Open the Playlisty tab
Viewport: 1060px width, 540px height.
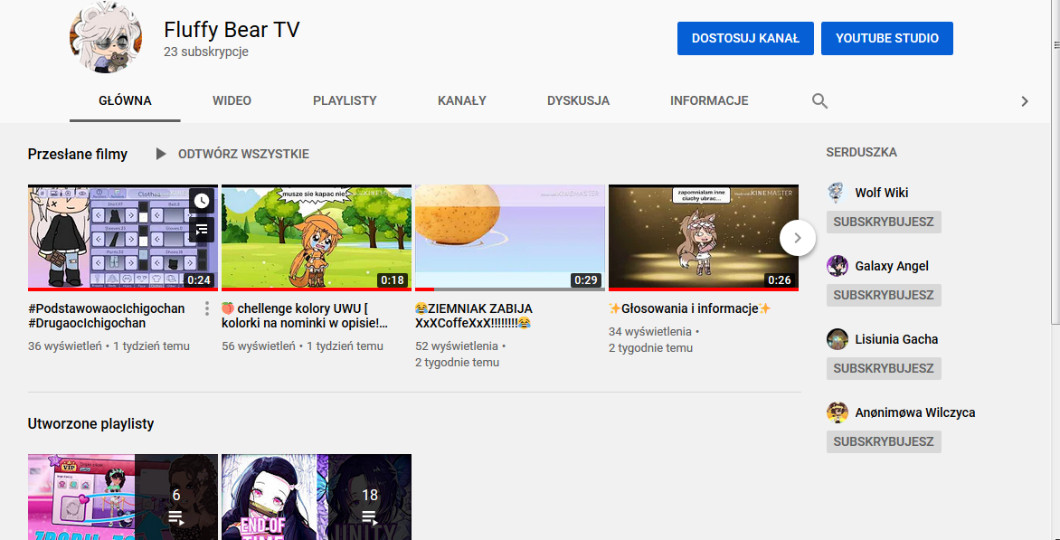(x=344, y=101)
